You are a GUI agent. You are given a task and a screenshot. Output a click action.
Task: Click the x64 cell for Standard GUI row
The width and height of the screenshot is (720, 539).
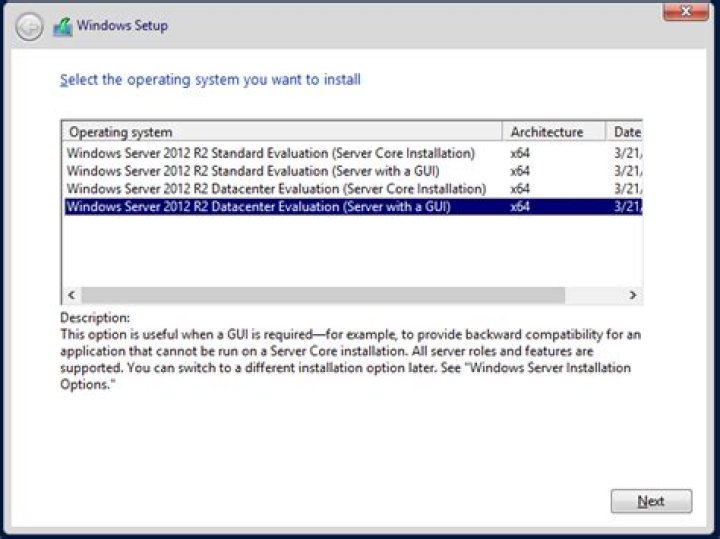(x=520, y=171)
